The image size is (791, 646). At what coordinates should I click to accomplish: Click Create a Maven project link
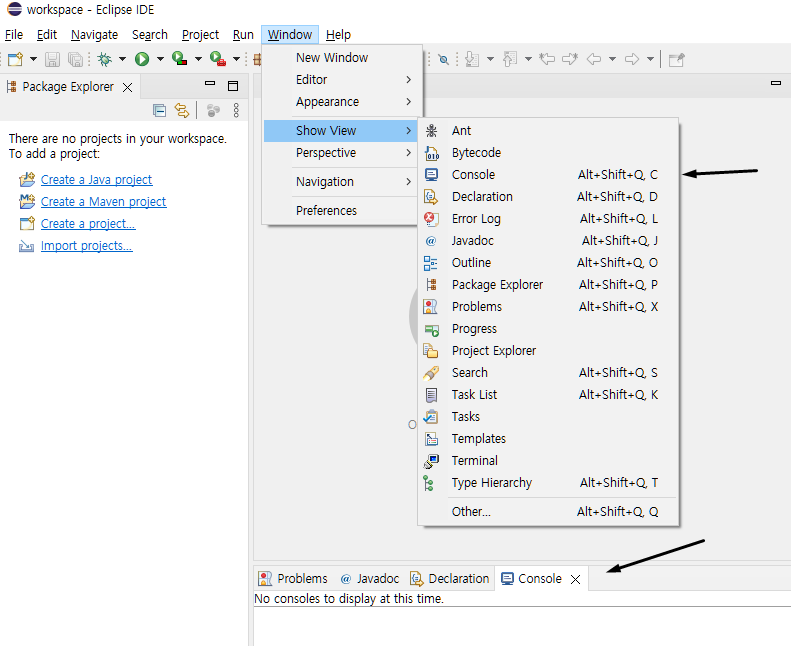coord(103,202)
